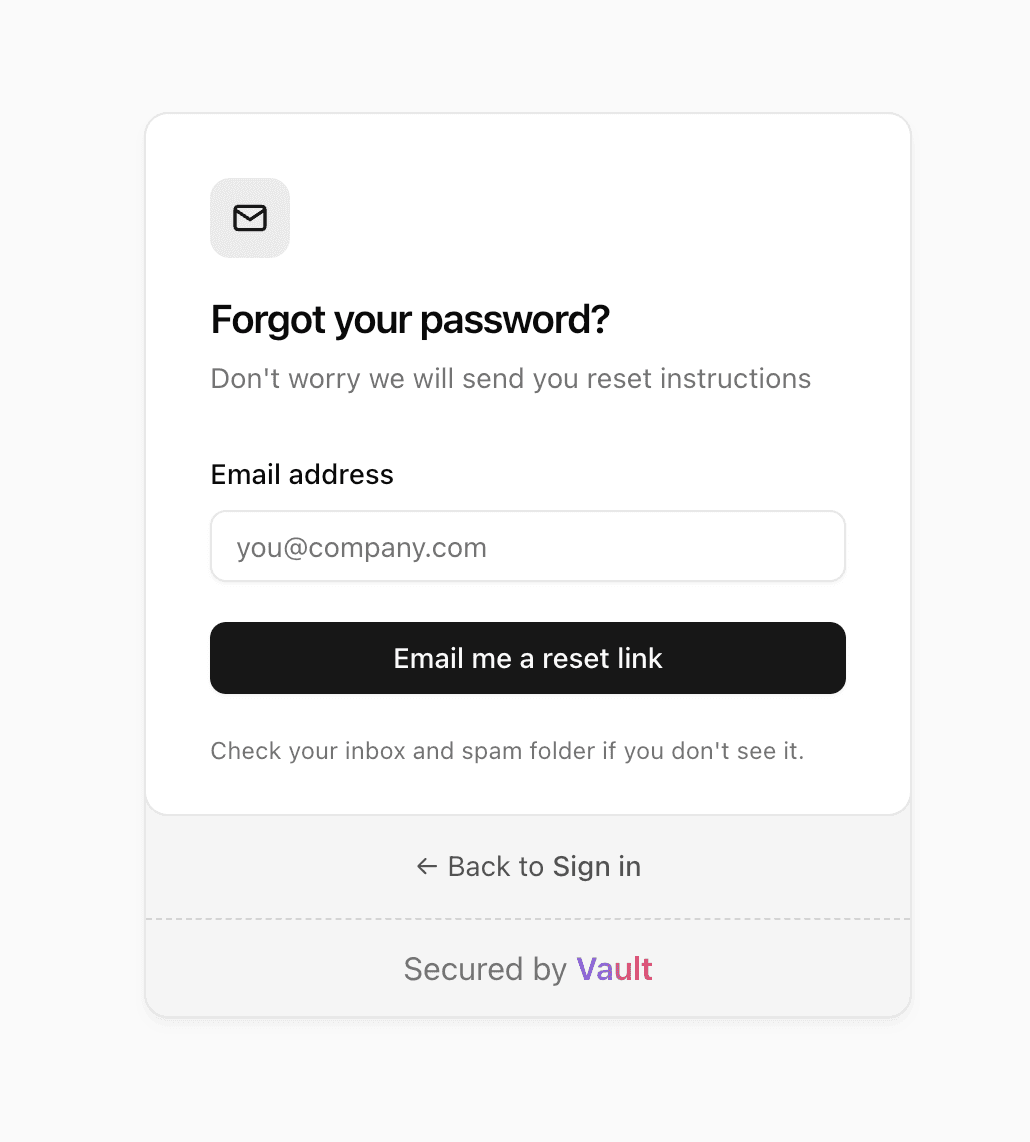Click the Email address field label

click(302, 474)
